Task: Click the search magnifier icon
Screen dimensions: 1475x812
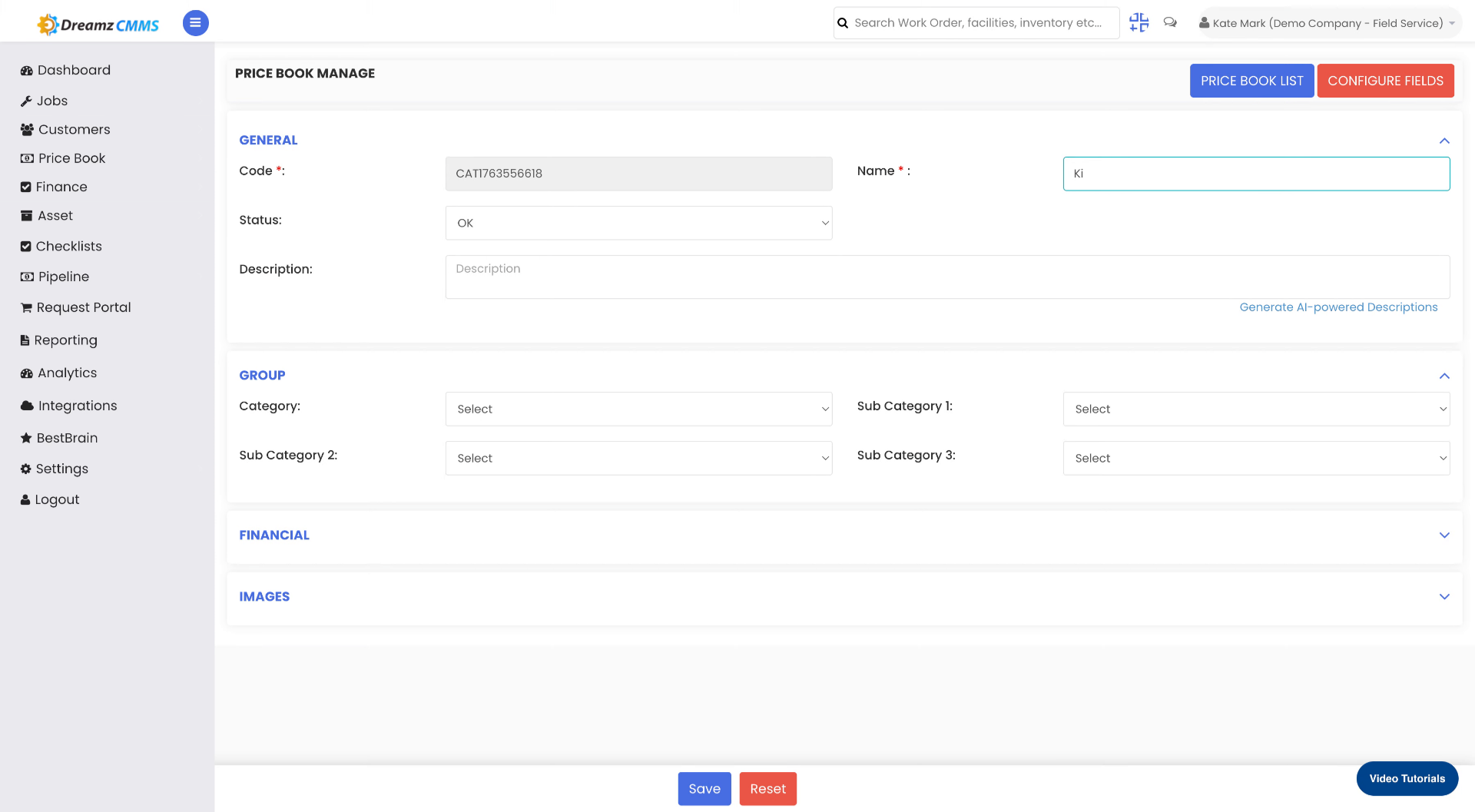Action: tap(843, 23)
